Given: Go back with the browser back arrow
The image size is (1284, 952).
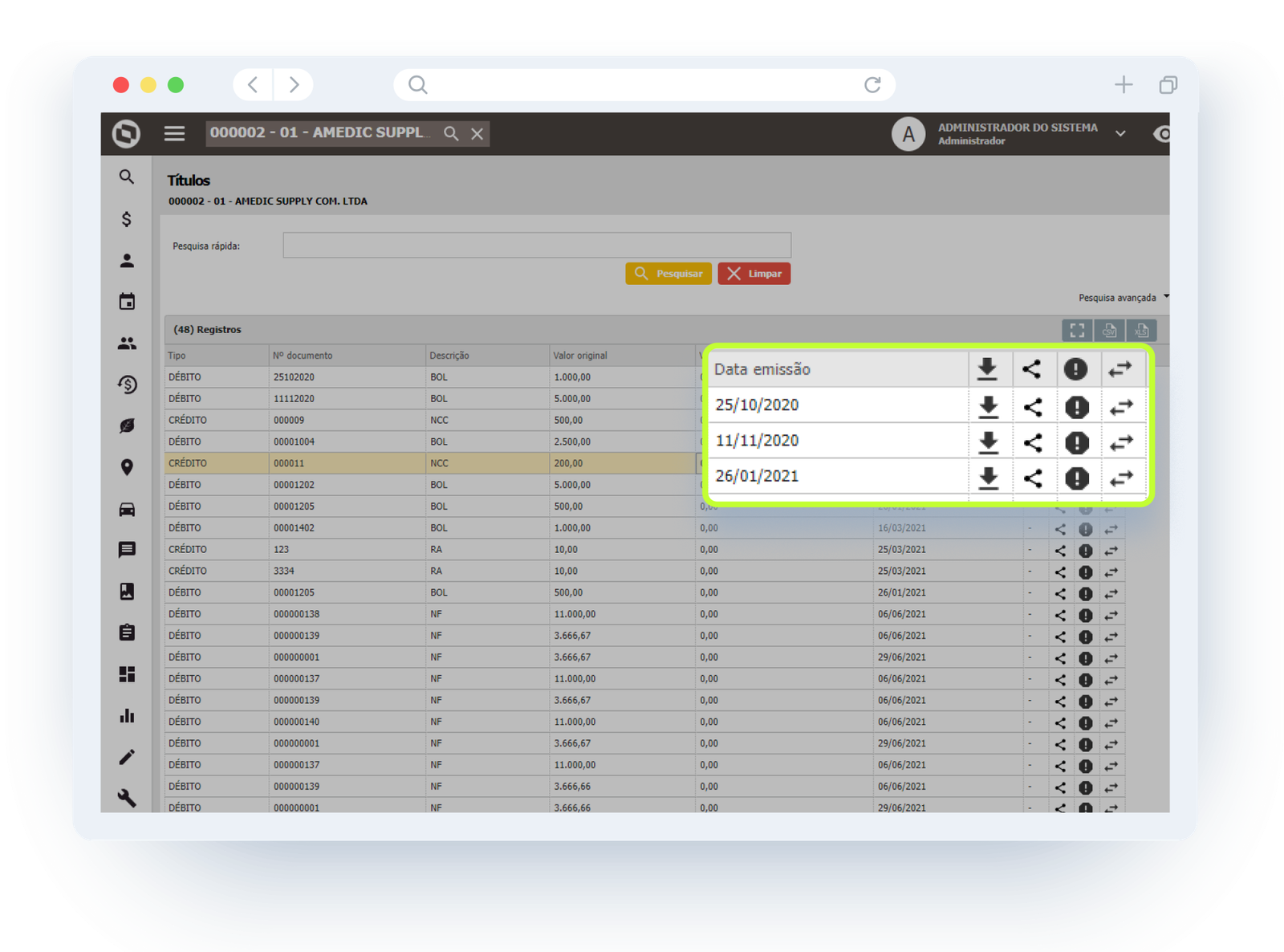Looking at the screenshot, I should click(253, 84).
